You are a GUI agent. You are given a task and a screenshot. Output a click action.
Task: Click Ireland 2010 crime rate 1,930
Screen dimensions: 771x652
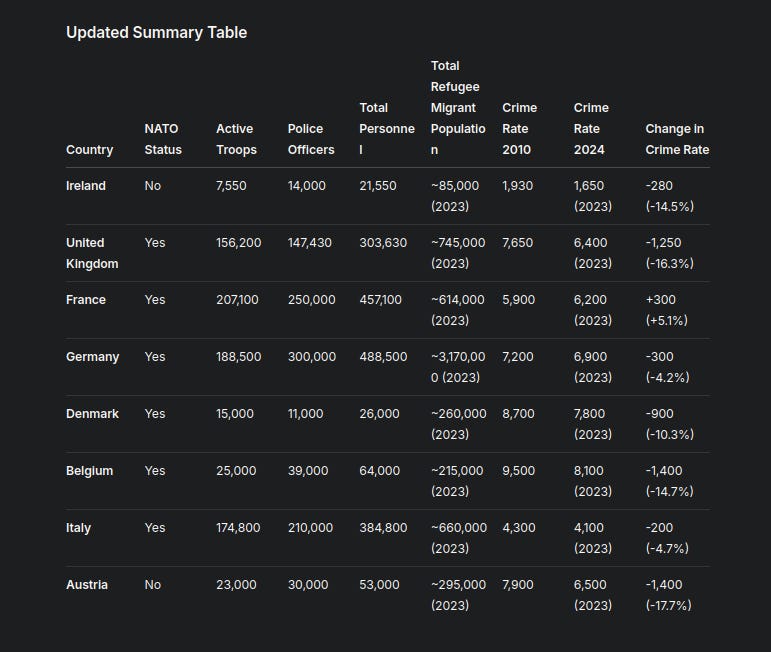[517, 186]
